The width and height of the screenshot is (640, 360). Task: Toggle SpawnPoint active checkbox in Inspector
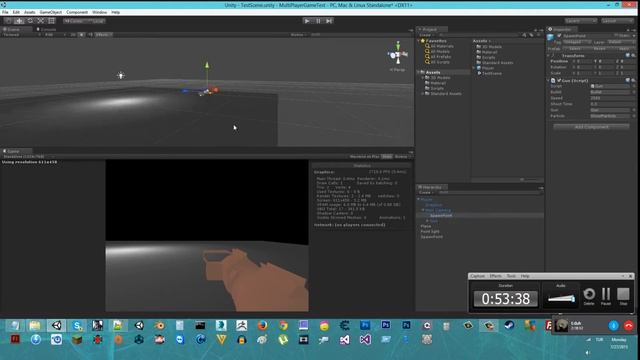[559, 36]
